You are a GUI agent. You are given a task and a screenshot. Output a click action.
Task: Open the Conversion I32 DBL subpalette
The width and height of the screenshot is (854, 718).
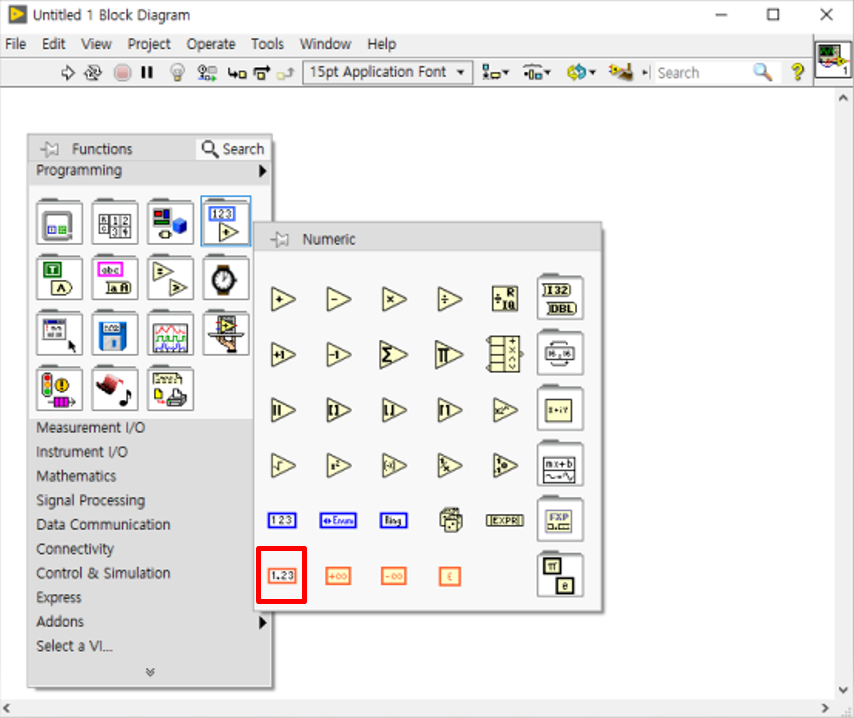(560, 297)
